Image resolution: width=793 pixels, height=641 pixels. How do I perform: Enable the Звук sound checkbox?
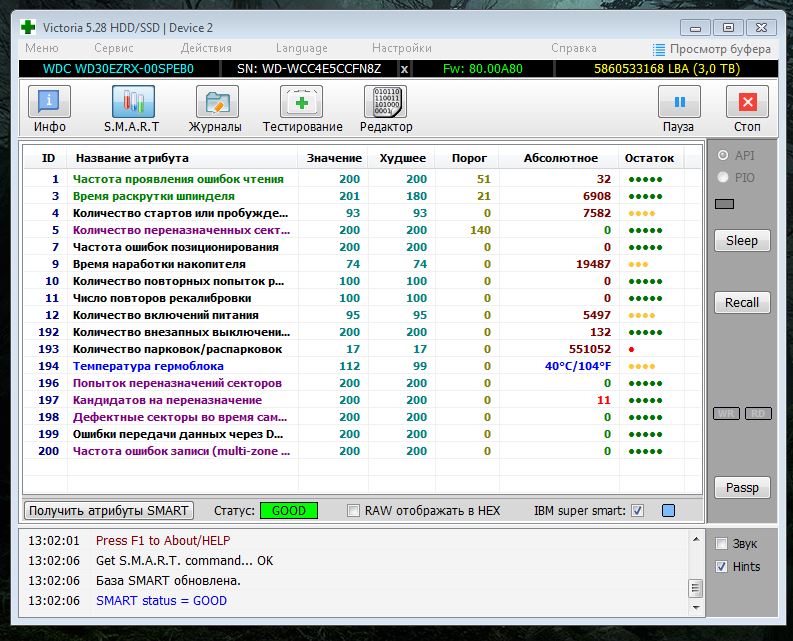pos(721,544)
